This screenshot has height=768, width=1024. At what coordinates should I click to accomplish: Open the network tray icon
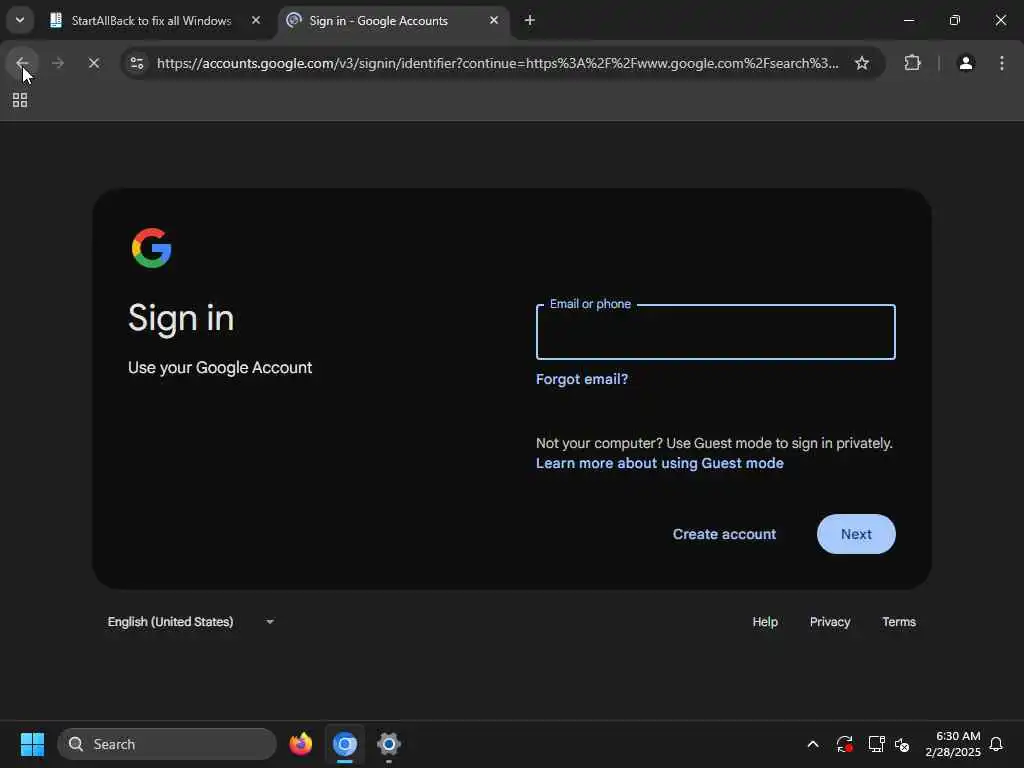point(876,744)
